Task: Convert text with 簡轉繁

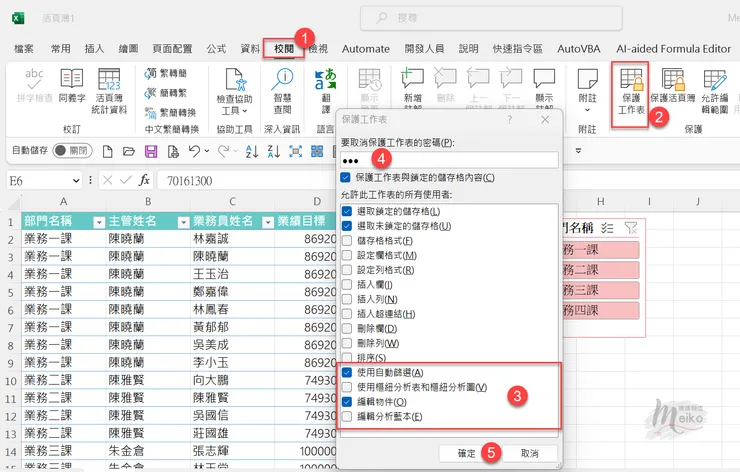Action: click(166, 93)
